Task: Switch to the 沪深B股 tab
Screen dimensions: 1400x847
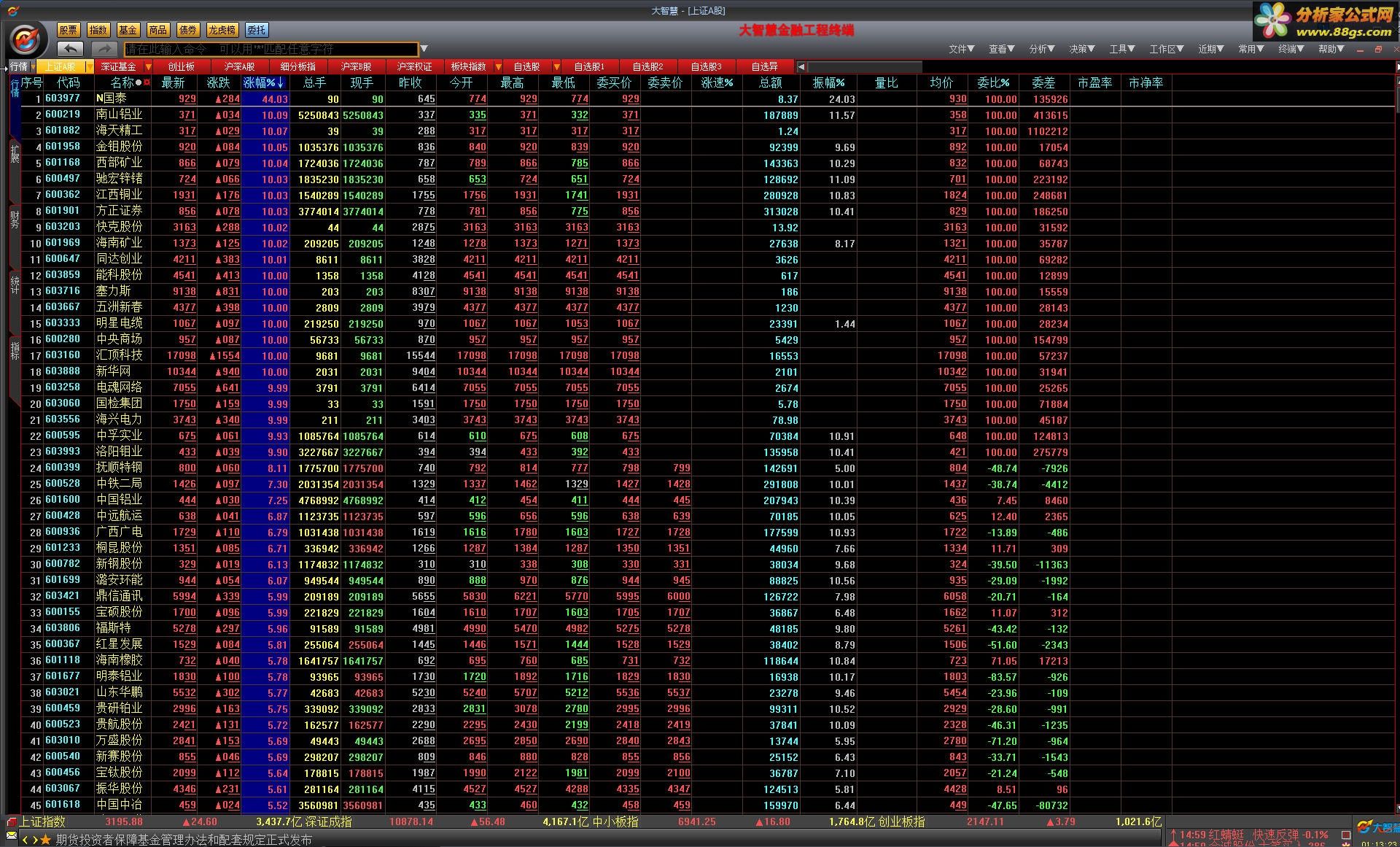Action: tap(356, 66)
